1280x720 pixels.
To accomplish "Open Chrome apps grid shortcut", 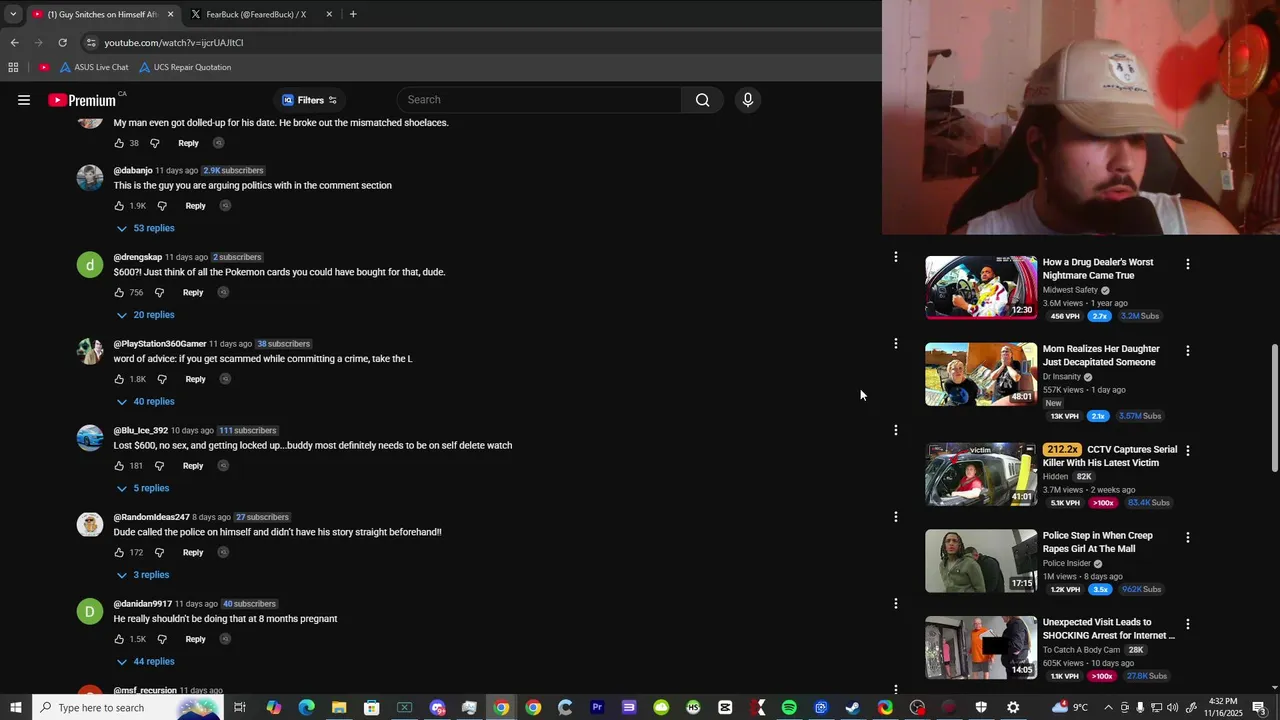I will [13, 67].
